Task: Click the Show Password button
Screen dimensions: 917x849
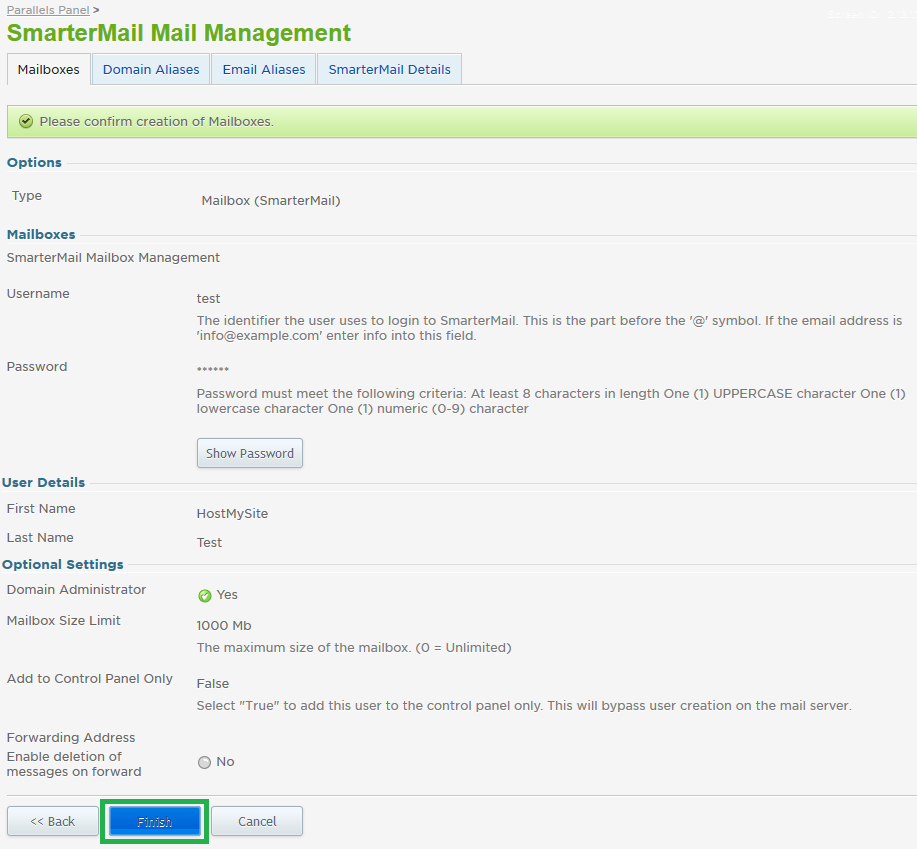Action: click(250, 453)
